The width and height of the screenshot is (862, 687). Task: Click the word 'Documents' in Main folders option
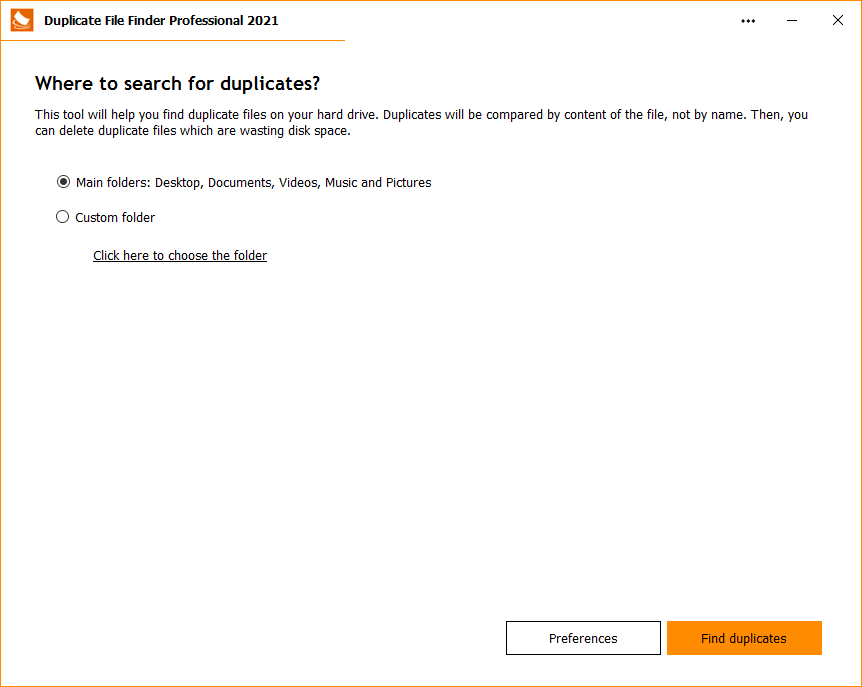click(x=240, y=183)
